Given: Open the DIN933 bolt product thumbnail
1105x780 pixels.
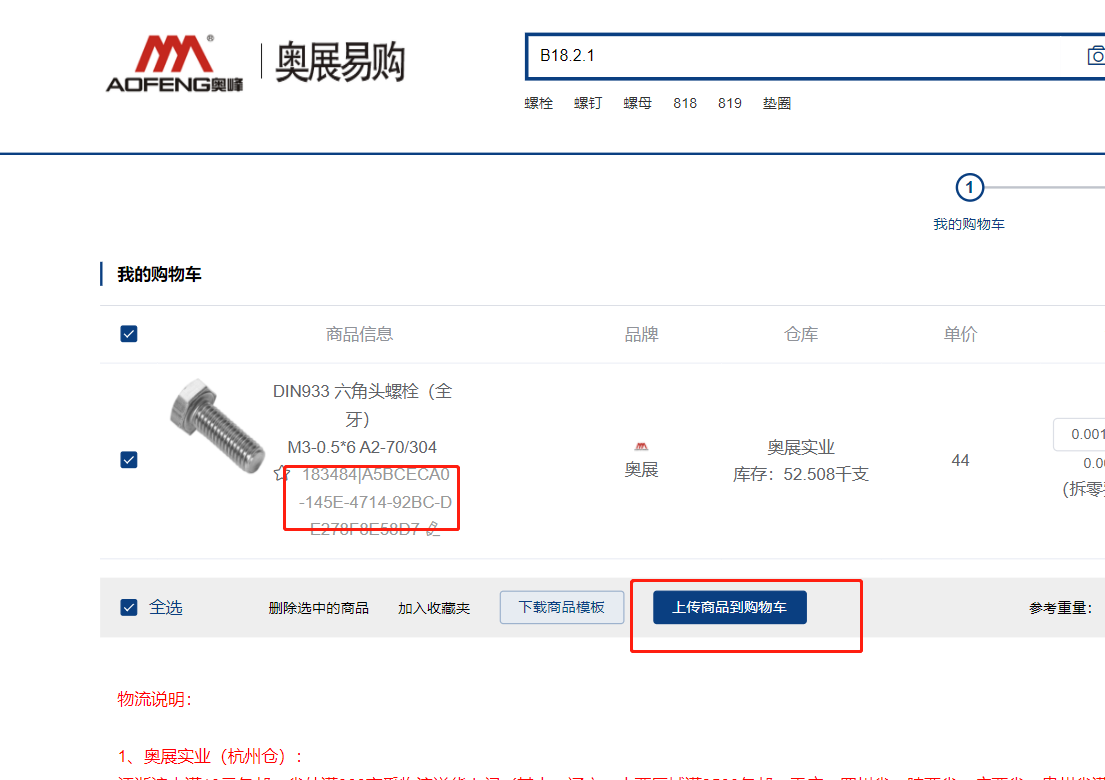Looking at the screenshot, I should pos(217,425).
